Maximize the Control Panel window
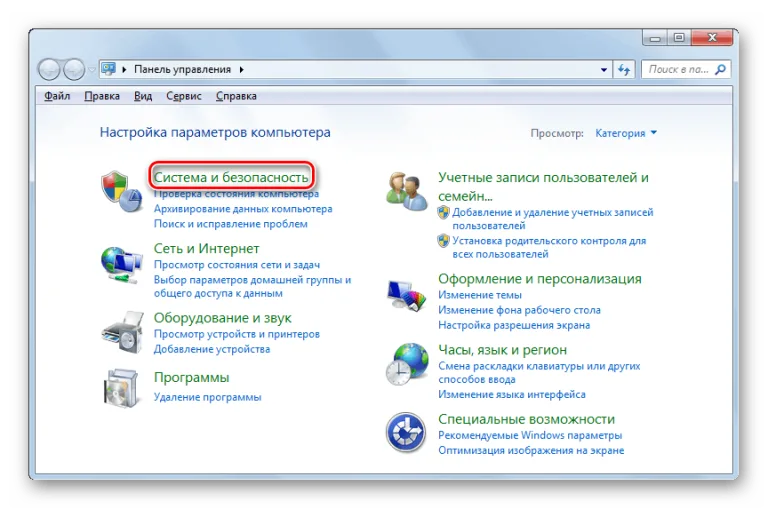The image size is (768, 509). click(679, 38)
